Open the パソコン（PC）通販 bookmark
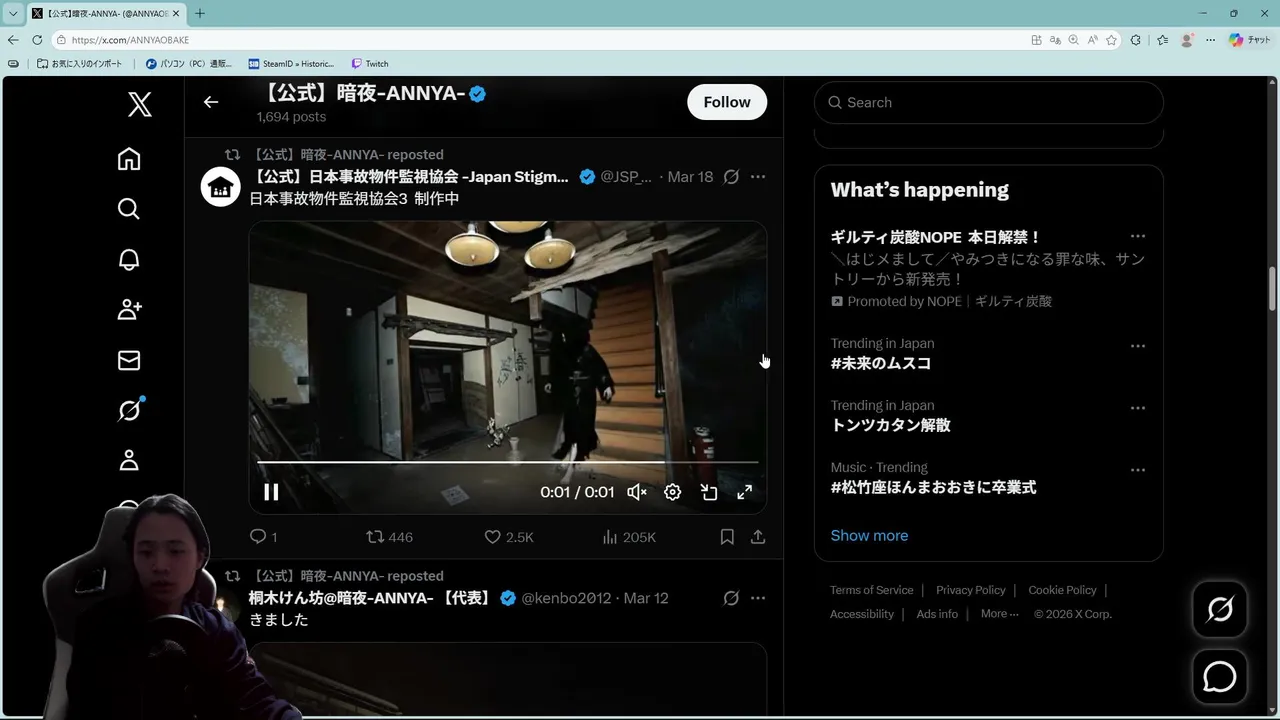 (189, 64)
